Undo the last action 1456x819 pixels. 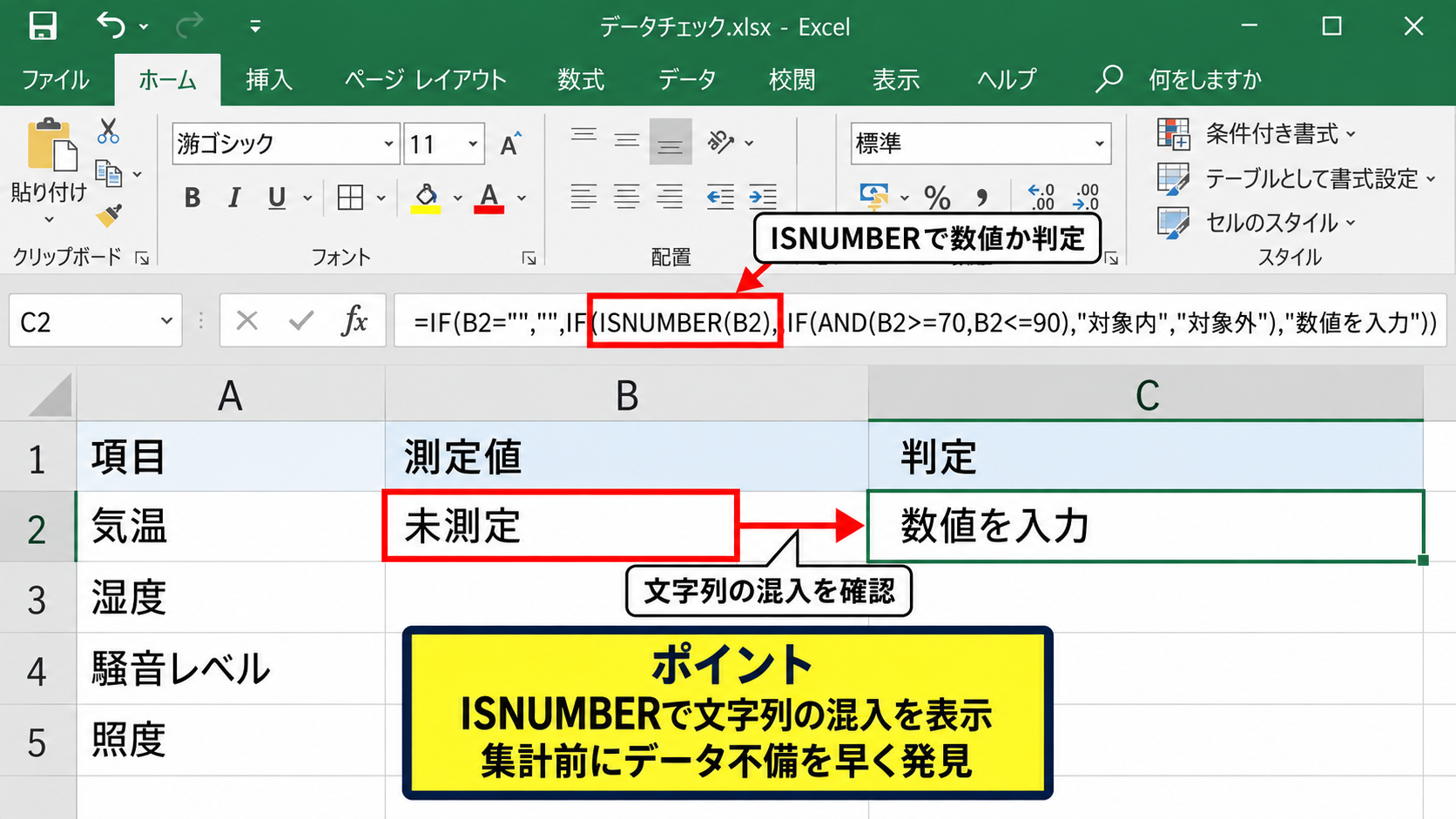coord(111,26)
